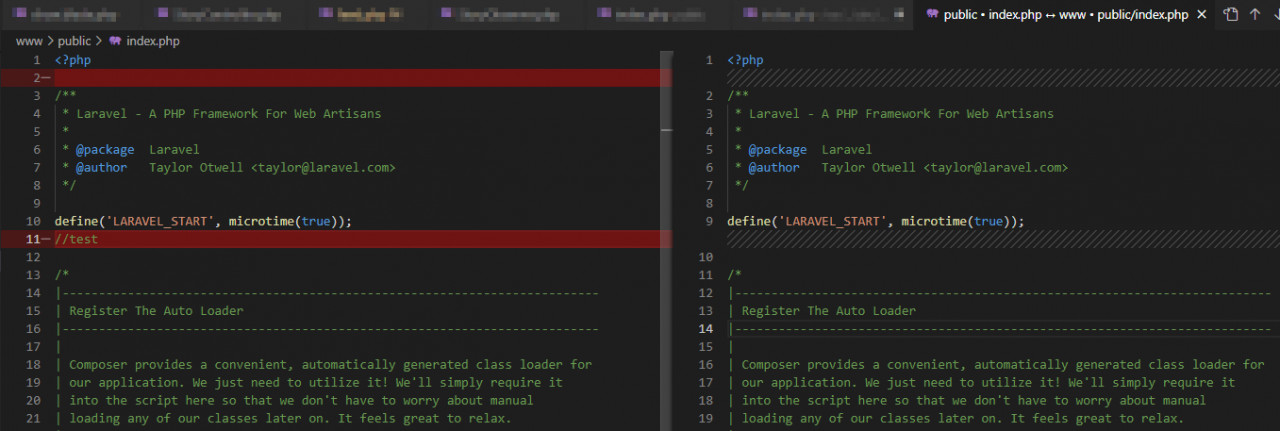Place cursor on 'LARAVEL_START' in left pane
1280x431 pixels.
pos(158,221)
